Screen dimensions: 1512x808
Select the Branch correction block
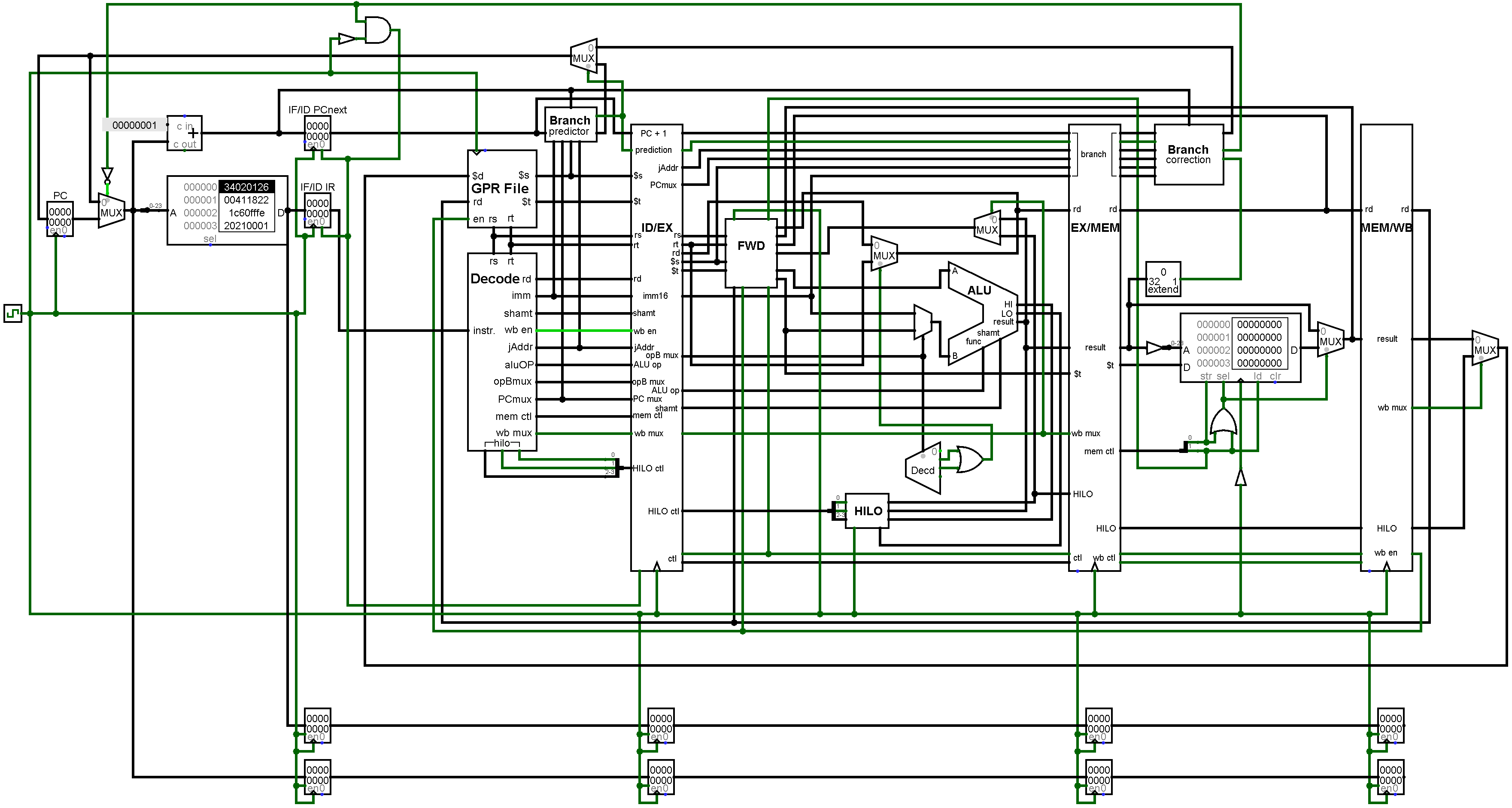(1189, 155)
